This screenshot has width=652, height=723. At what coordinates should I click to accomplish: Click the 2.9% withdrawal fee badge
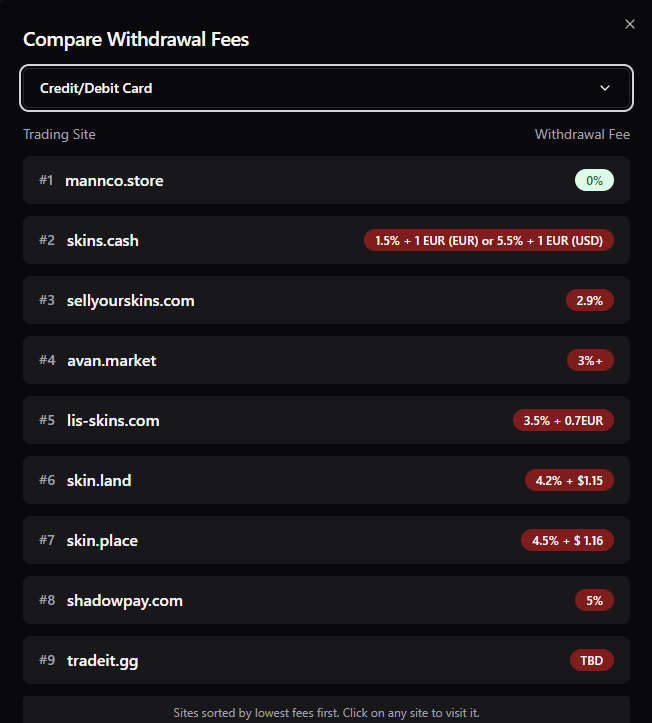(589, 300)
